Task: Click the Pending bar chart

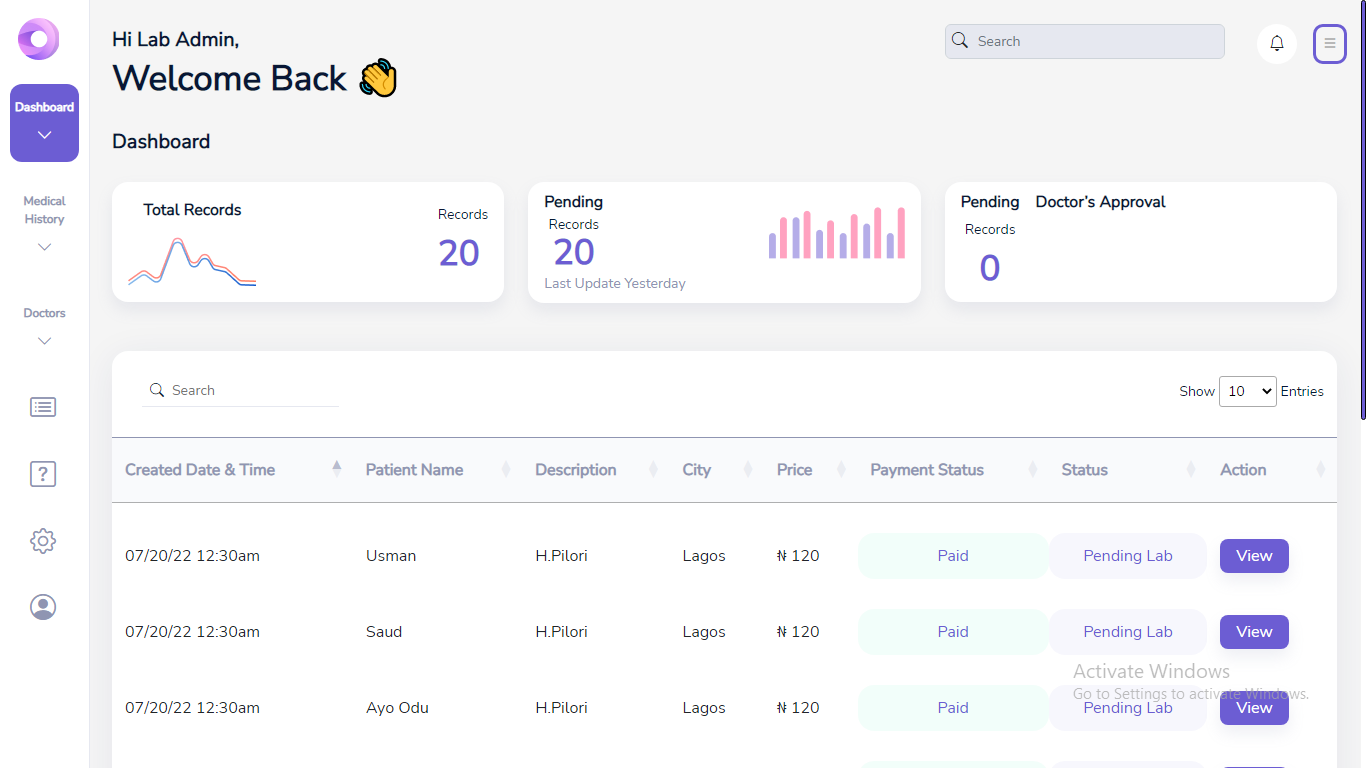Action: [837, 233]
